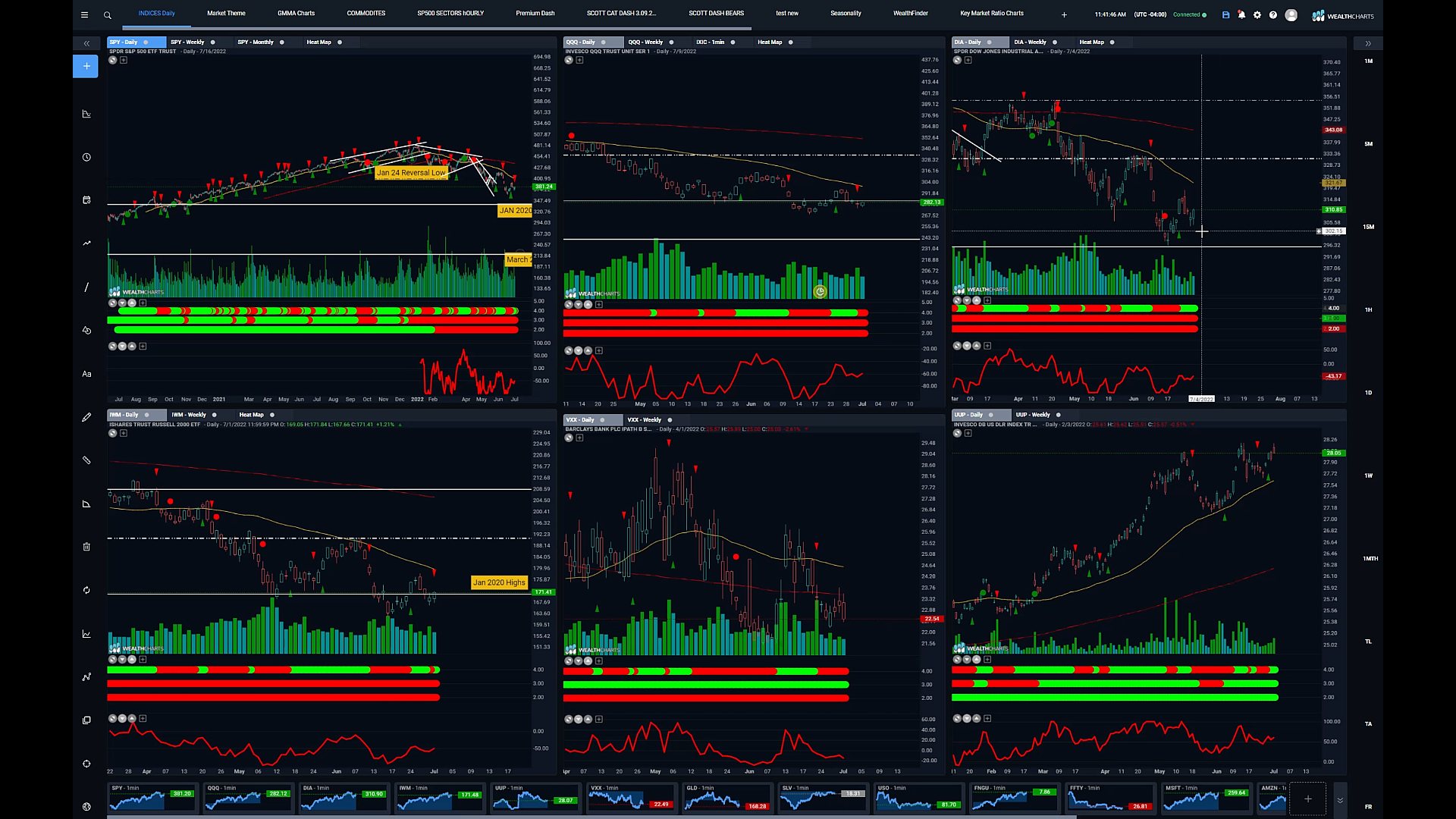Expand ticker strip with down chevrons
The image size is (1456, 819).
pyautogui.click(x=1340, y=800)
